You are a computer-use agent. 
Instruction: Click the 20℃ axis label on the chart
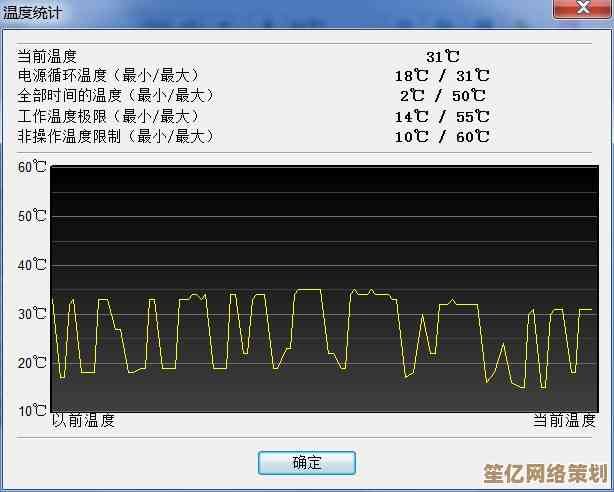(x=32, y=362)
